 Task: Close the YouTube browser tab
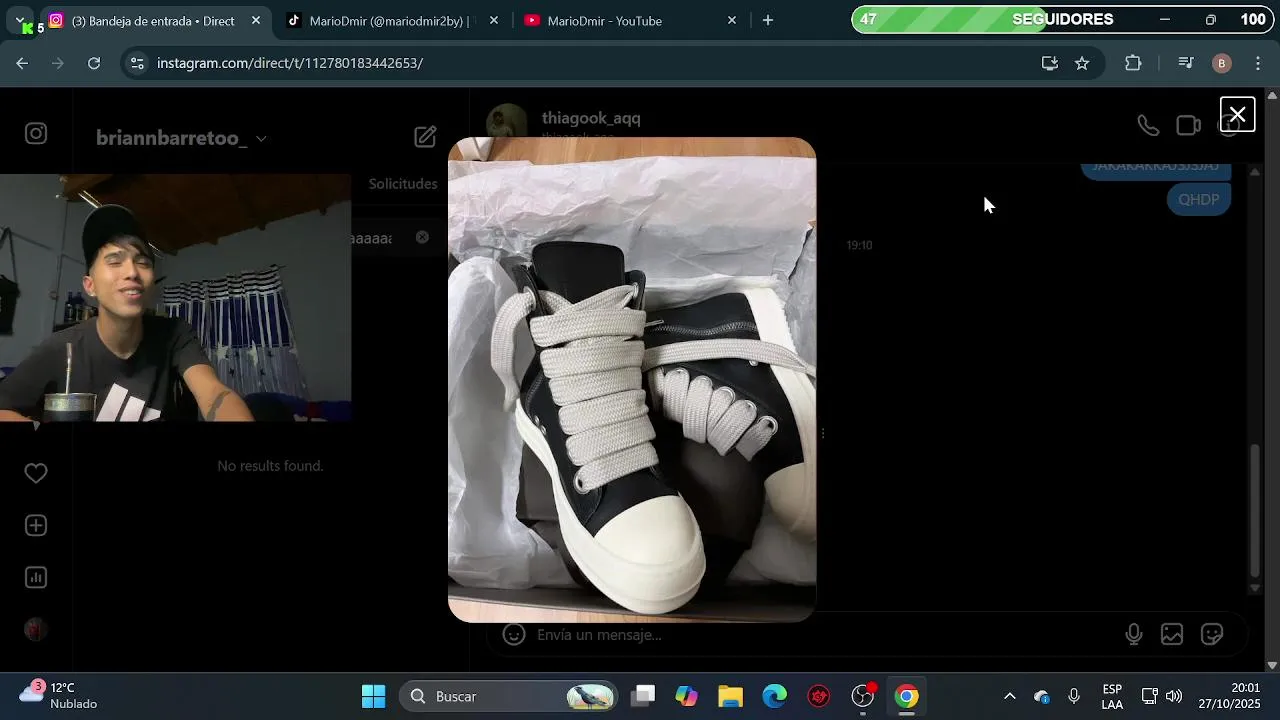(732, 21)
